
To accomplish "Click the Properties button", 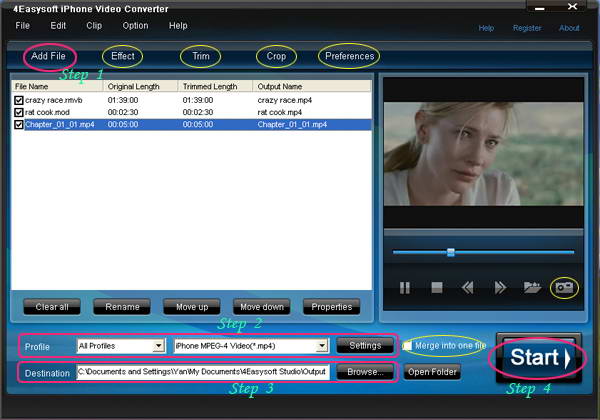I will click(x=332, y=307).
